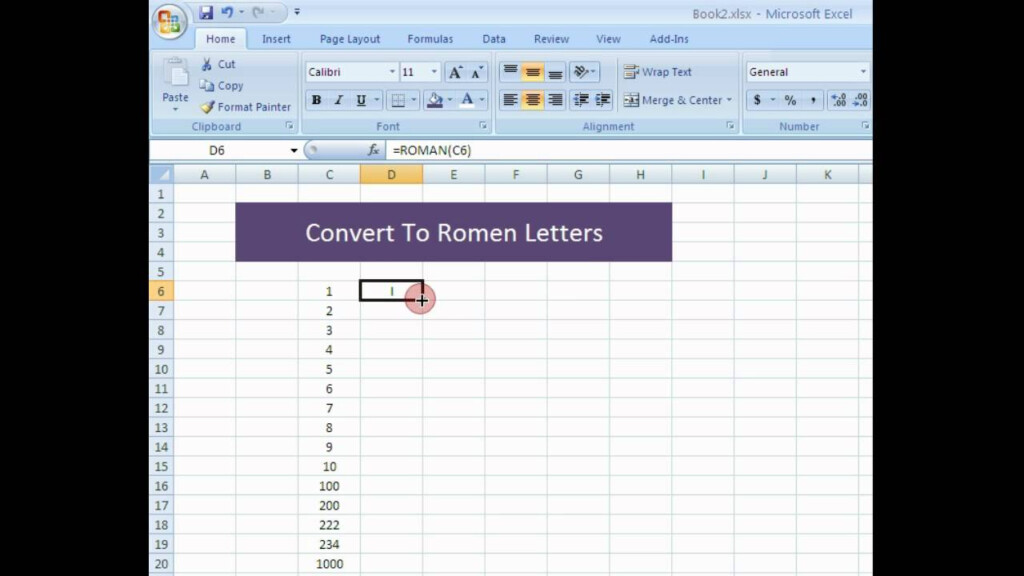Decrease cell indent
The height and width of the screenshot is (576, 1024).
(x=581, y=100)
